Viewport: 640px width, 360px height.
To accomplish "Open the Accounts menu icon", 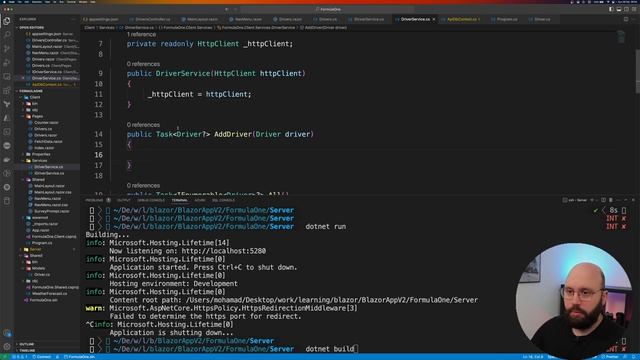I will 7,333.
